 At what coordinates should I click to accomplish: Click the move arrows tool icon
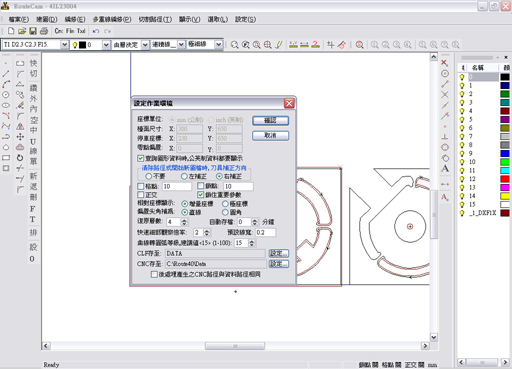[20, 136]
